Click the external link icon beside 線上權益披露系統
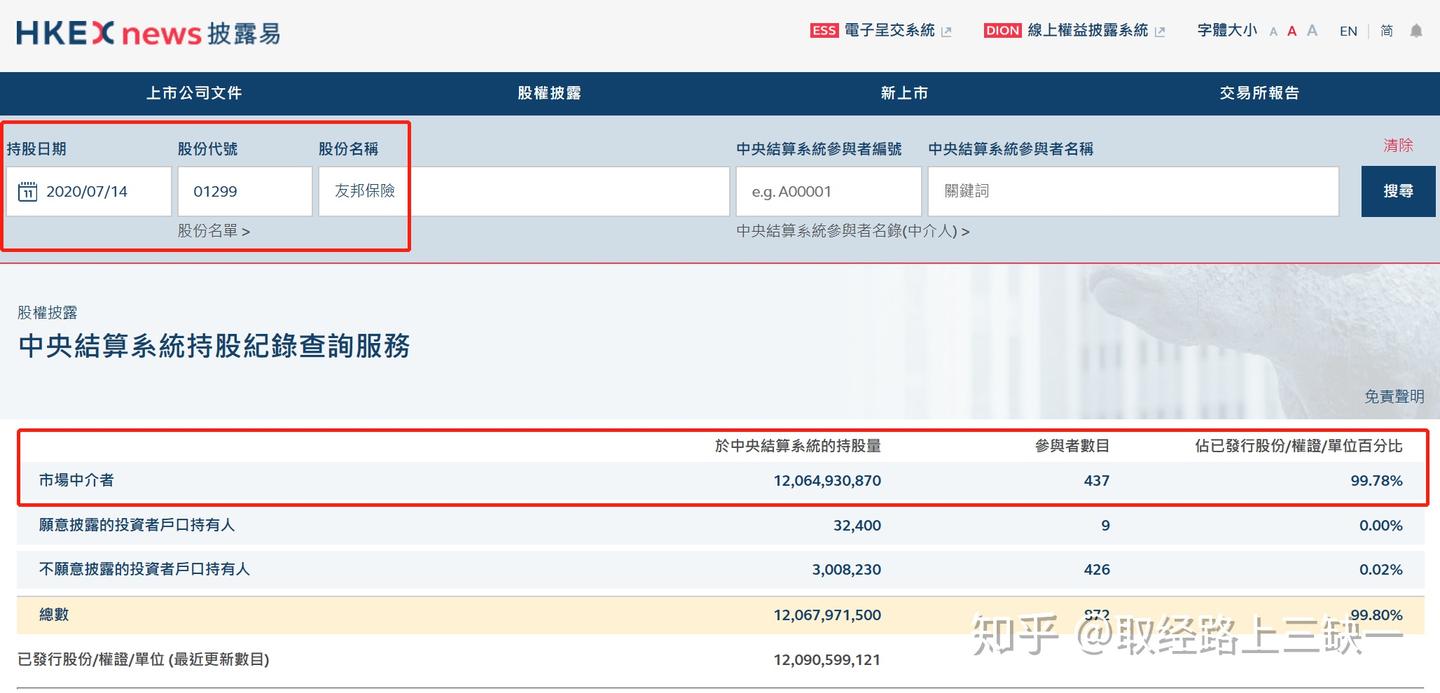The width and height of the screenshot is (1440, 693). tap(1159, 30)
